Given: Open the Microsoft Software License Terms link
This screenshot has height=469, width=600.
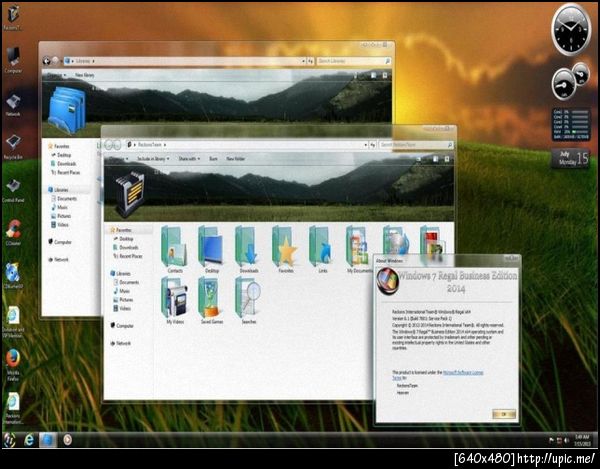Looking at the screenshot, I should [x=463, y=373].
